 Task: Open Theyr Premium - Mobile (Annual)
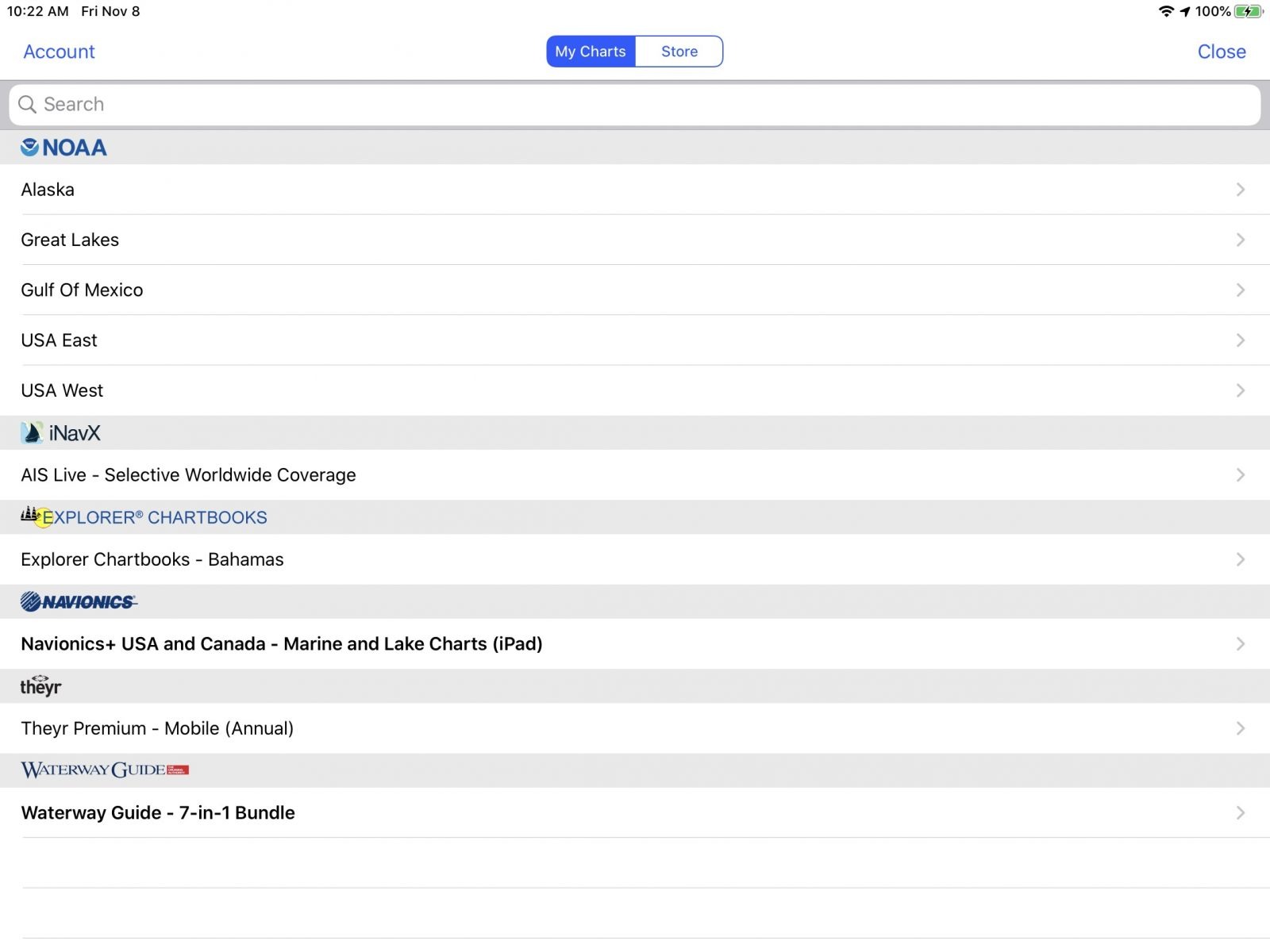(x=635, y=728)
